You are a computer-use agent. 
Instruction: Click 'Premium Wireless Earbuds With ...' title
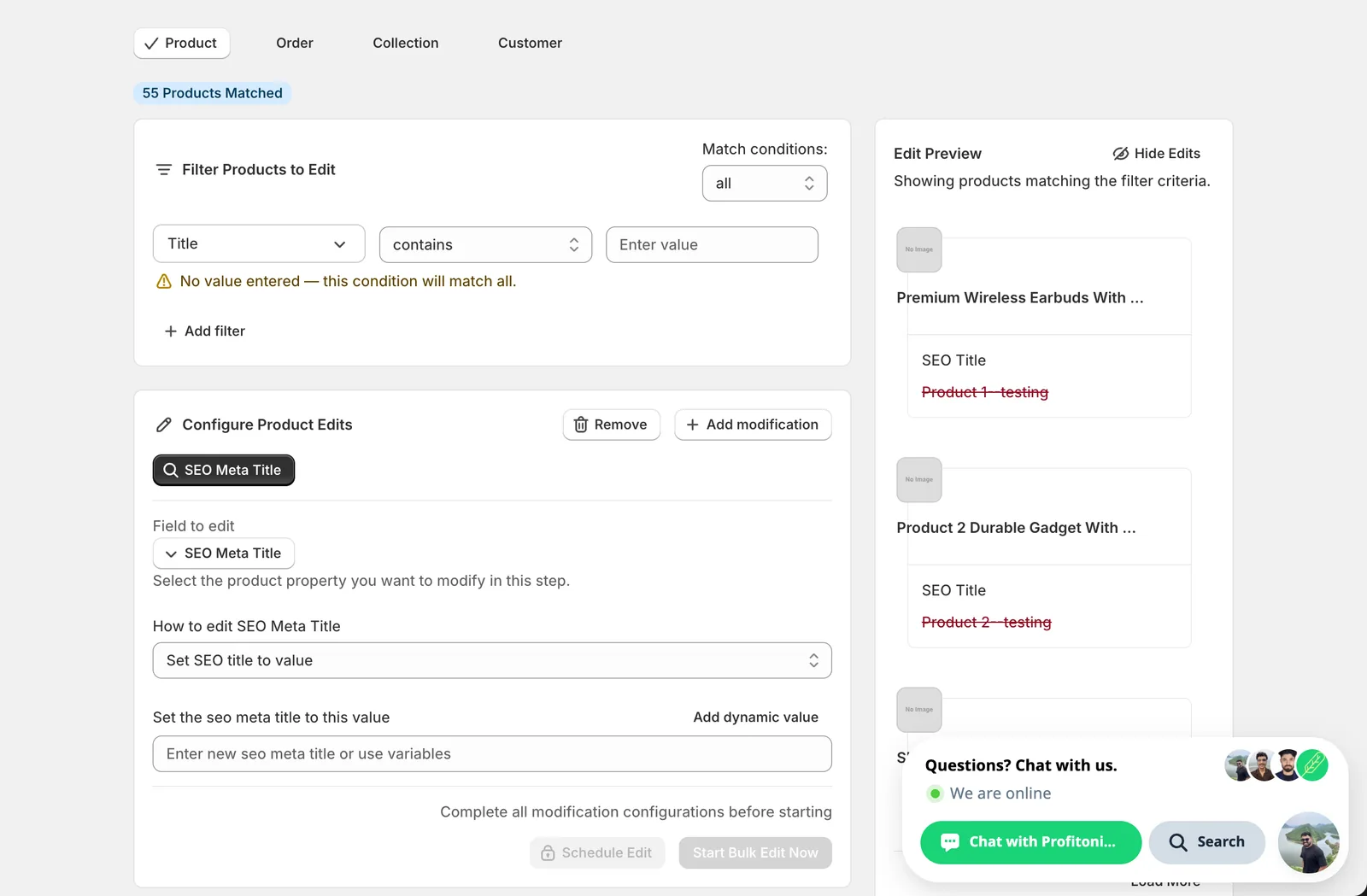tap(1020, 298)
